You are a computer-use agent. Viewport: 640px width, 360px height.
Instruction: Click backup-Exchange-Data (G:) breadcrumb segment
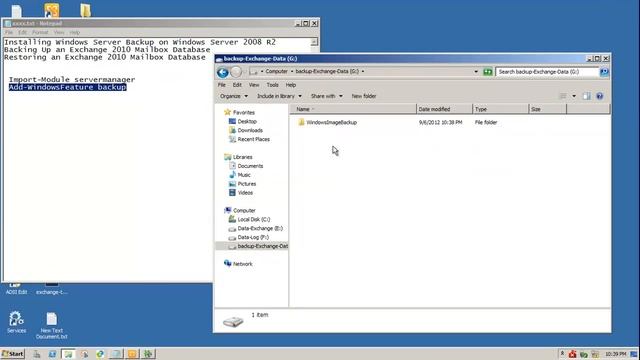pyautogui.click(x=327, y=71)
